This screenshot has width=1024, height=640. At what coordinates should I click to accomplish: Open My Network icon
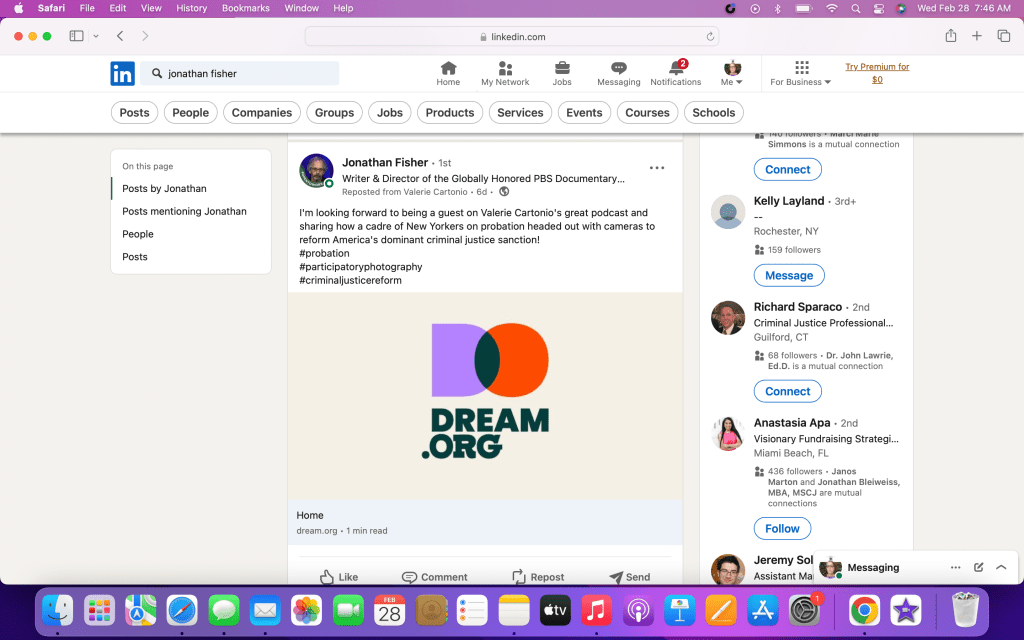505,68
